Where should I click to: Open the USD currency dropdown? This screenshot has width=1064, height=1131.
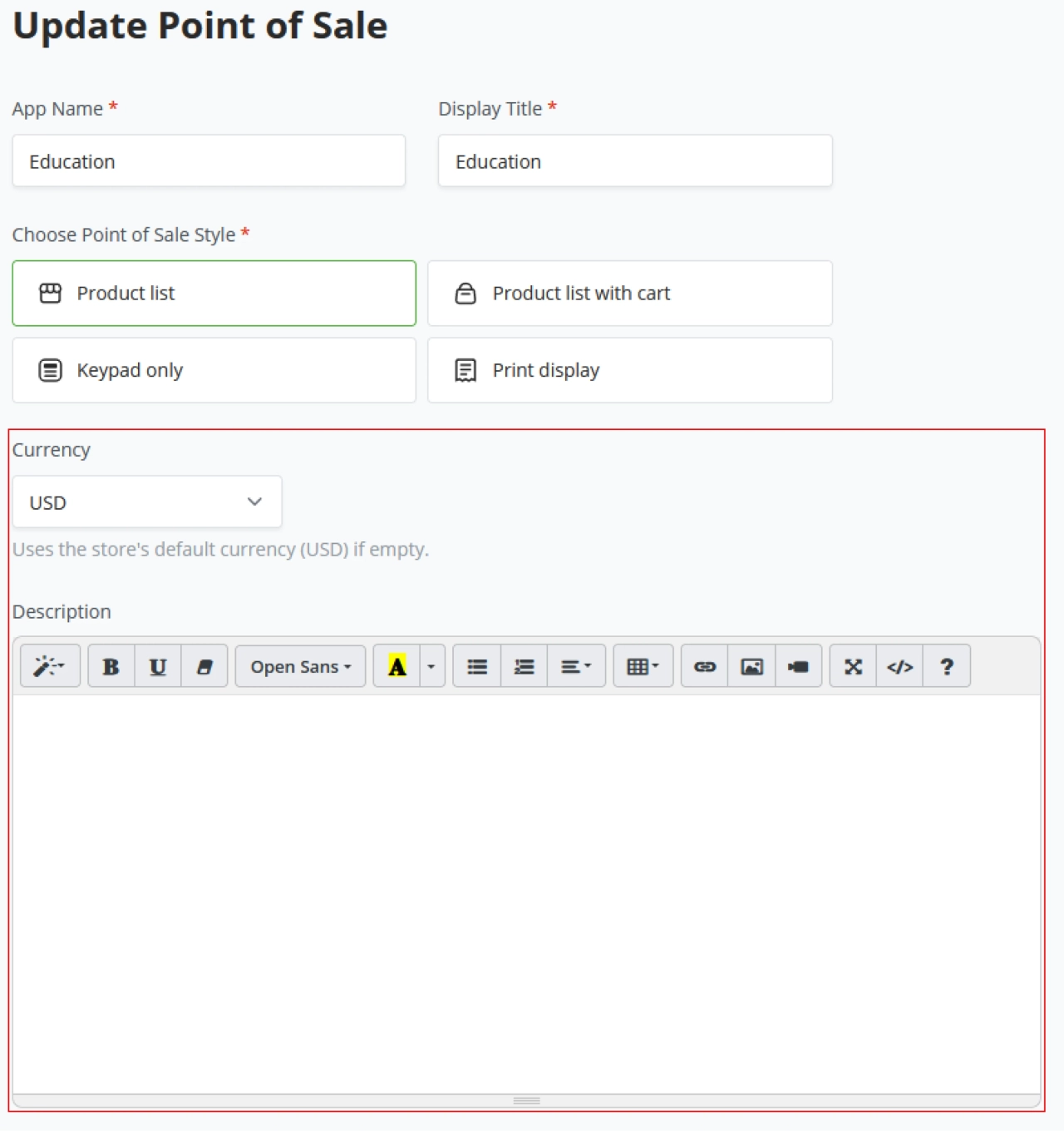[147, 502]
